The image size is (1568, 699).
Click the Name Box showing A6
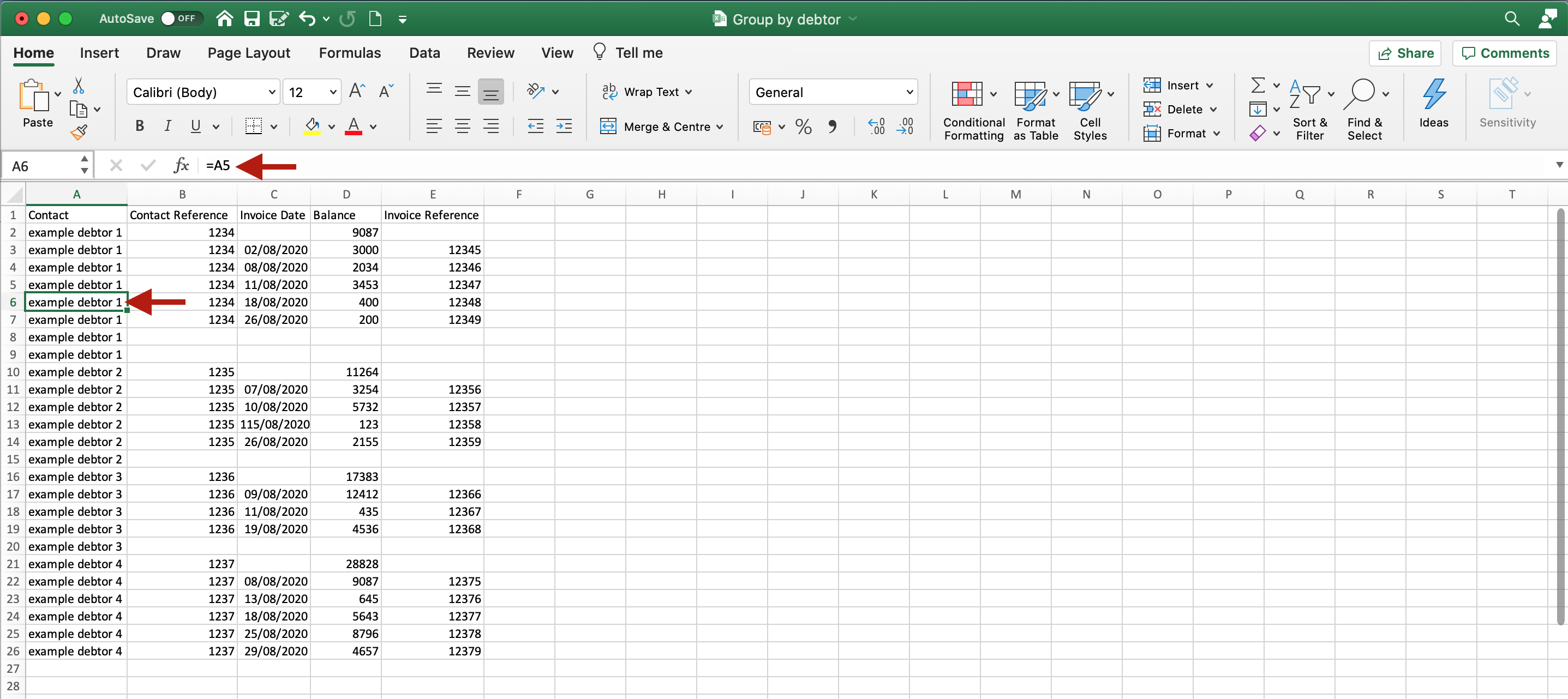click(40, 165)
